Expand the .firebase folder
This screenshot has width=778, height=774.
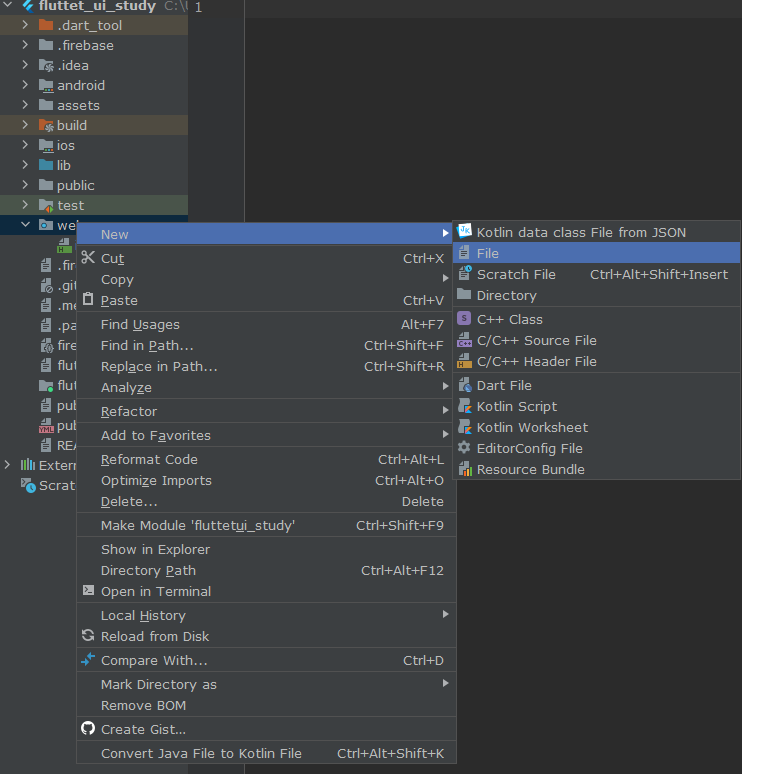(x=25, y=45)
